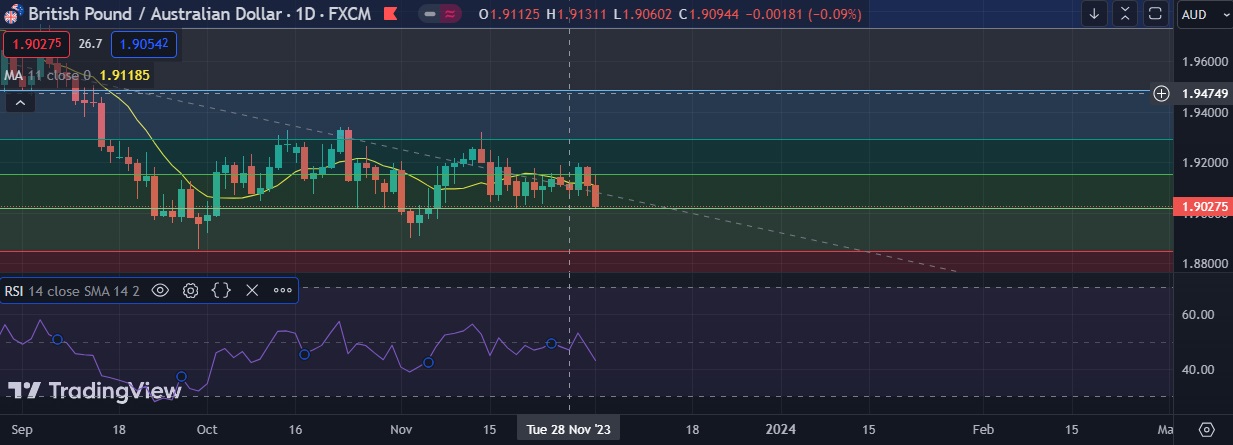Click the red sell price 1.90275 button
Image resolution: width=1233 pixels, height=445 pixels.
click(x=37, y=44)
